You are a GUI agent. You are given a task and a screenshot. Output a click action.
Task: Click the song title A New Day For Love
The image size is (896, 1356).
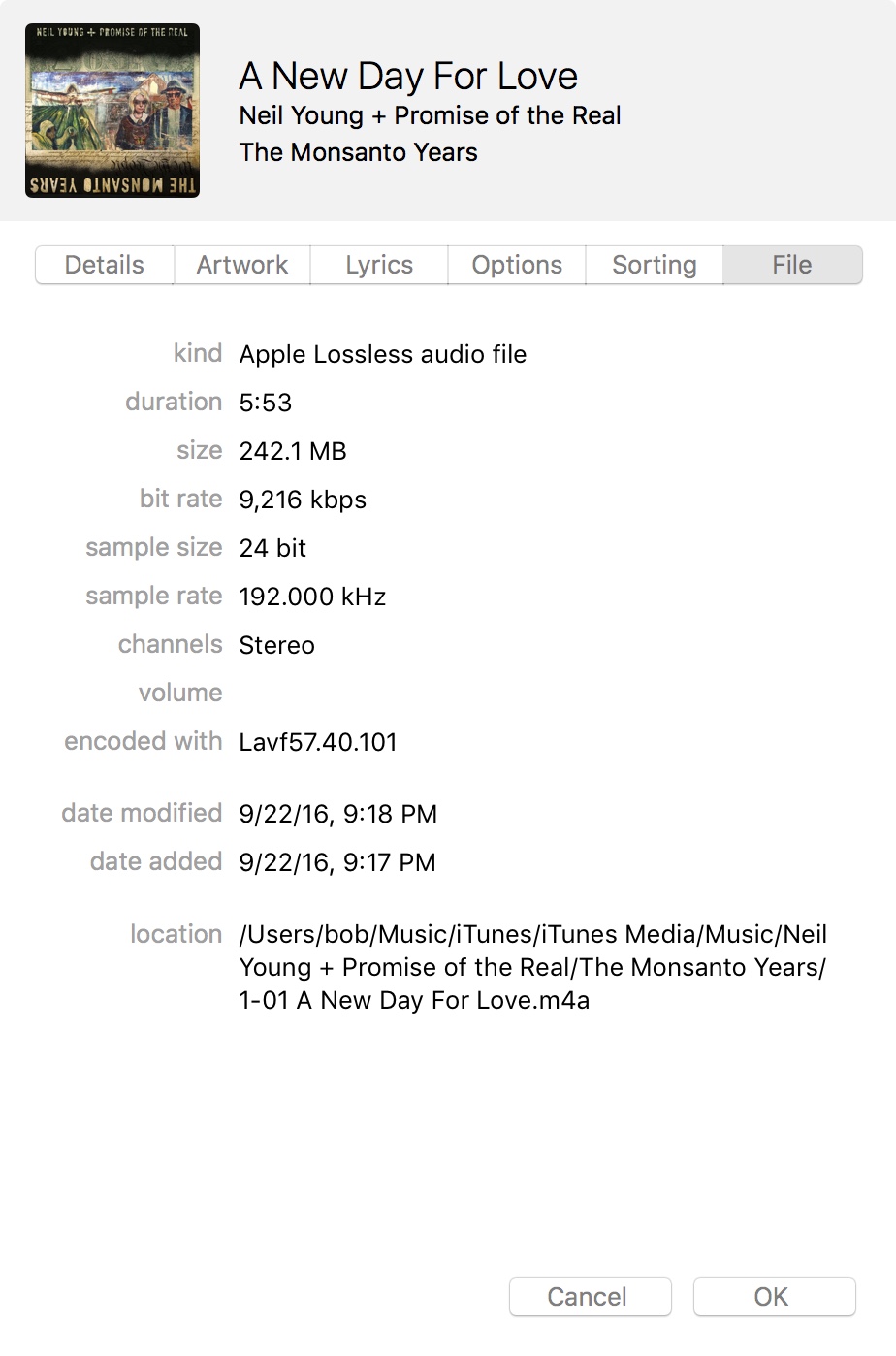tap(408, 76)
